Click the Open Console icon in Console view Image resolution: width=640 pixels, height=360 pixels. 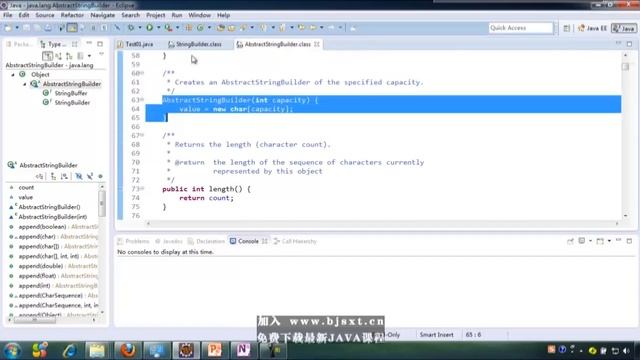600,241
